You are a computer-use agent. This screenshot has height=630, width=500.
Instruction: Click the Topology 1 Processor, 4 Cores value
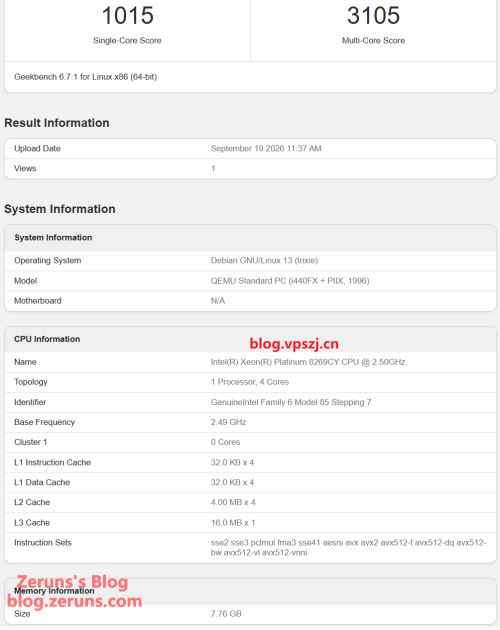pos(250,382)
